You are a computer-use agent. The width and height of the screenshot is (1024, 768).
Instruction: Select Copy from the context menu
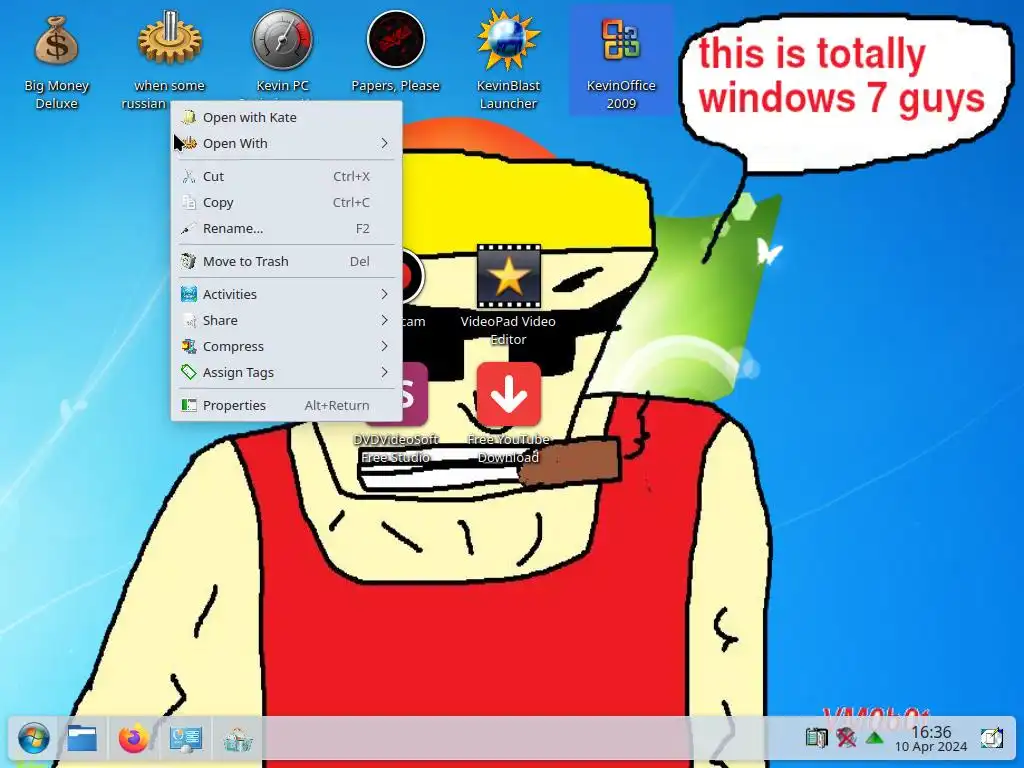click(286, 202)
